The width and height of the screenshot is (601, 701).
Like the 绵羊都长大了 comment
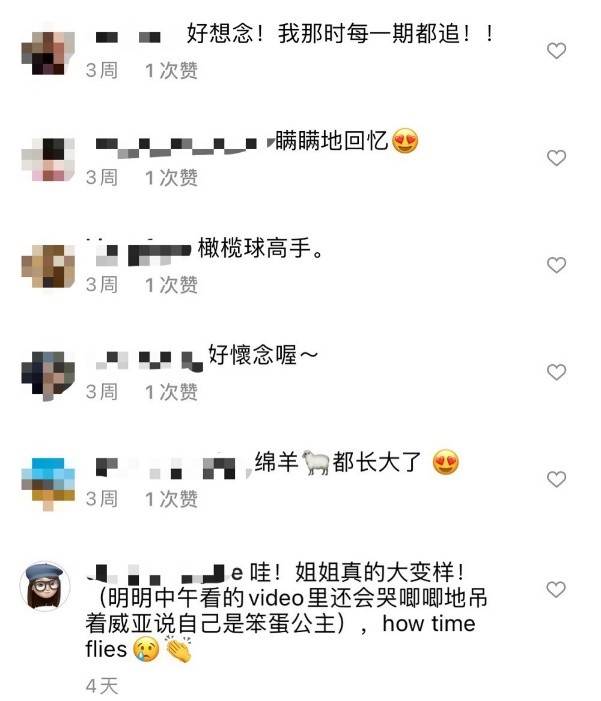556,479
